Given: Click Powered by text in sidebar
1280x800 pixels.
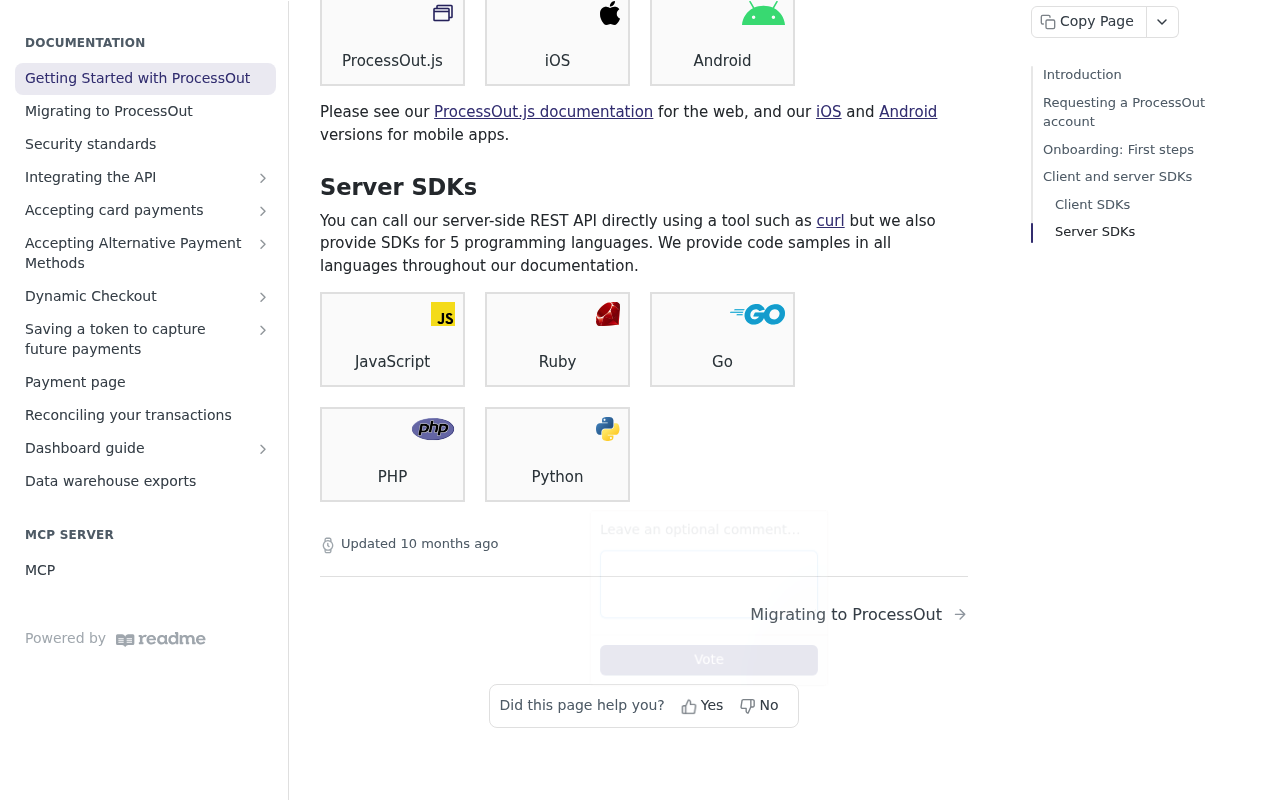Looking at the screenshot, I should pyautogui.click(x=65, y=639).
